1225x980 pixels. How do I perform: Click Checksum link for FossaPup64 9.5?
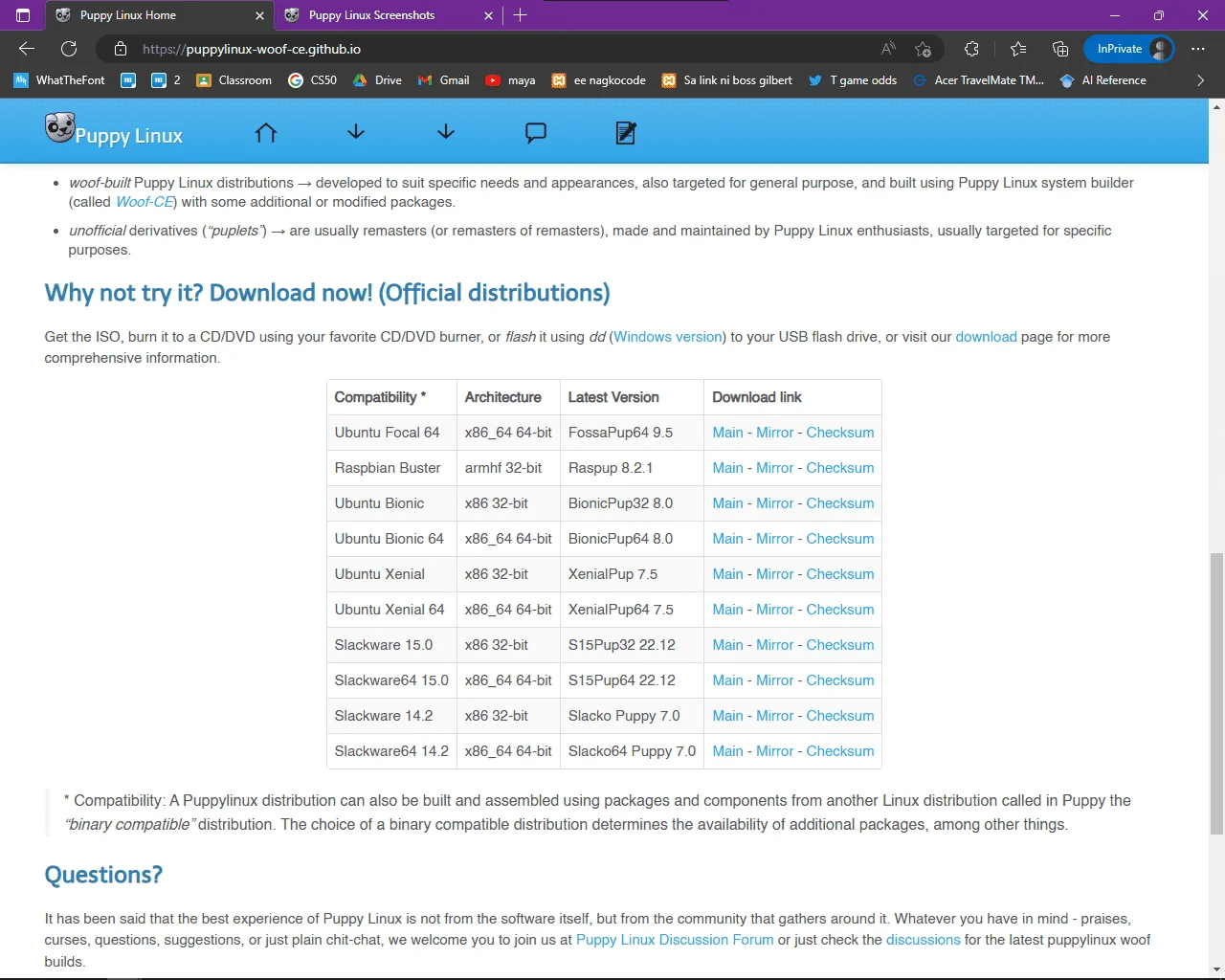(x=840, y=433)
